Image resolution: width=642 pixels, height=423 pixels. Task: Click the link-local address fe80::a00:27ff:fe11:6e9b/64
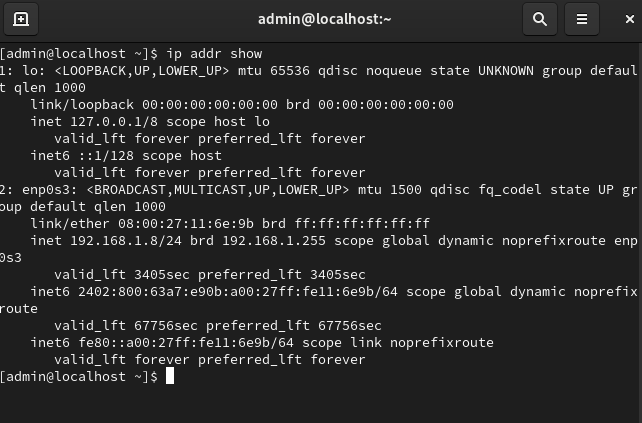tap(186, 342)
